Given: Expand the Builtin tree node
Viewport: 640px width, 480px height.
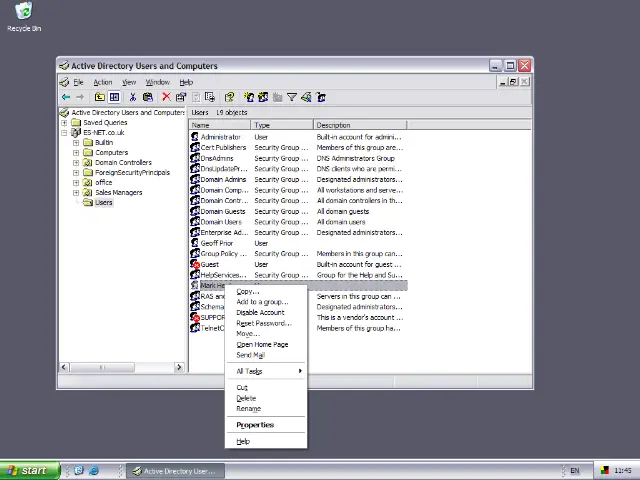Looking at the screenshot, I should pos(76,142).
